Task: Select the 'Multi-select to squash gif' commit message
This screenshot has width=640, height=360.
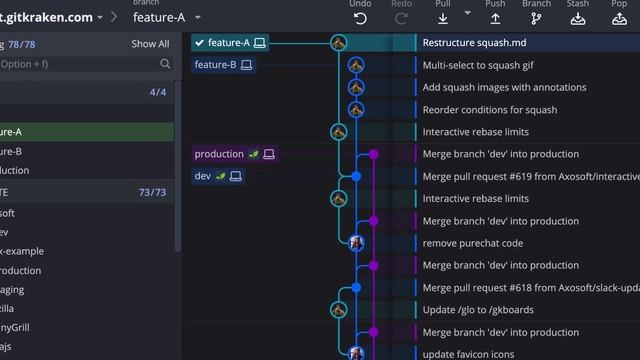Action: point(478,65)
